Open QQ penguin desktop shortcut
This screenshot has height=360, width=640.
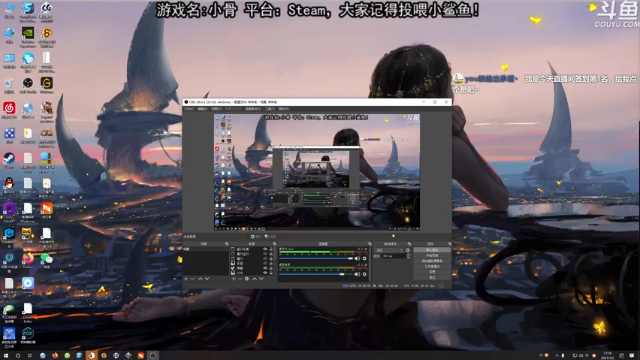(9, 185)
